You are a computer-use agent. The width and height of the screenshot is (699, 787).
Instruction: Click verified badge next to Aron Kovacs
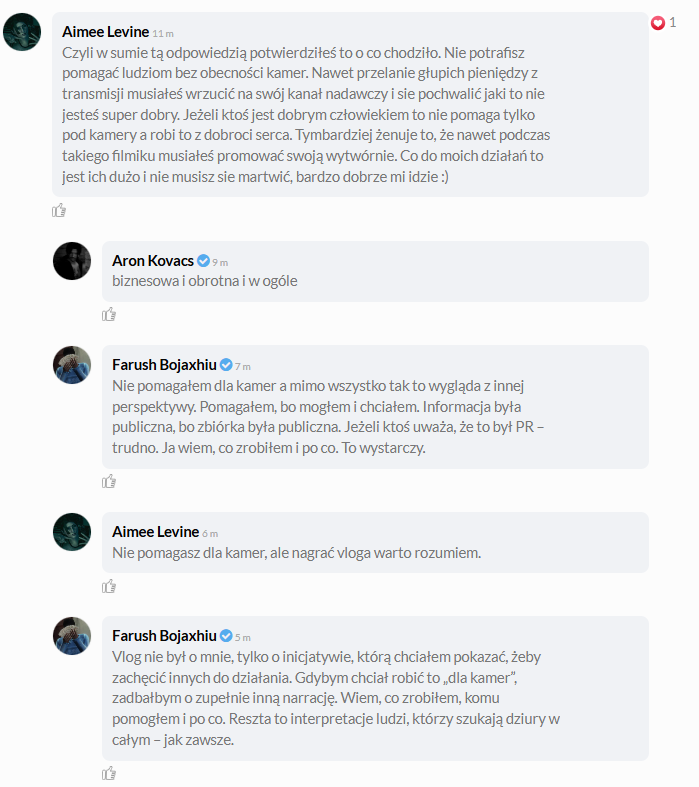(x=203, y=261)
